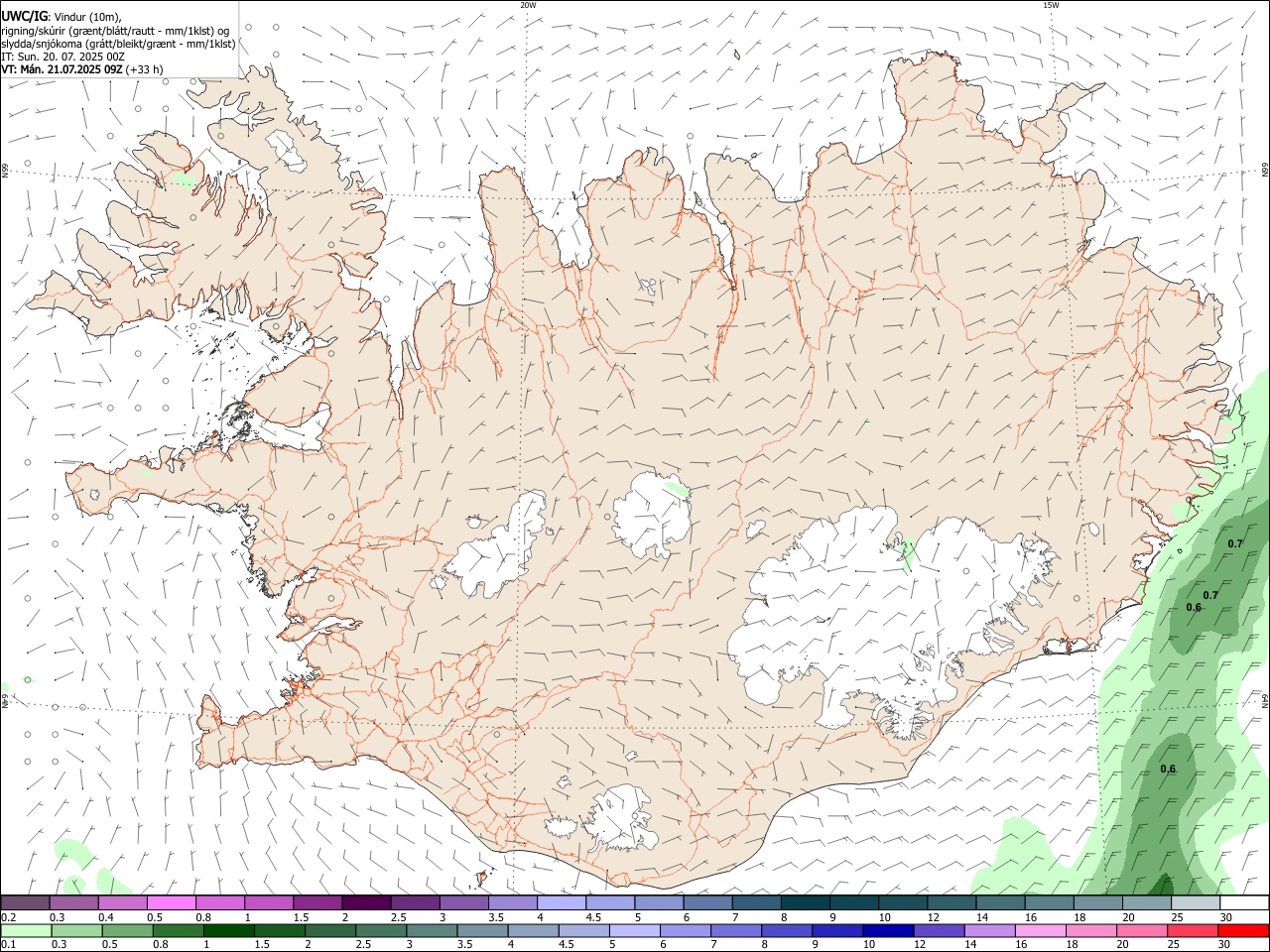Select the dark navy blue 10 swatch
The width and height of the screenshot is (1270, 952).
click(x=888, y=931)
